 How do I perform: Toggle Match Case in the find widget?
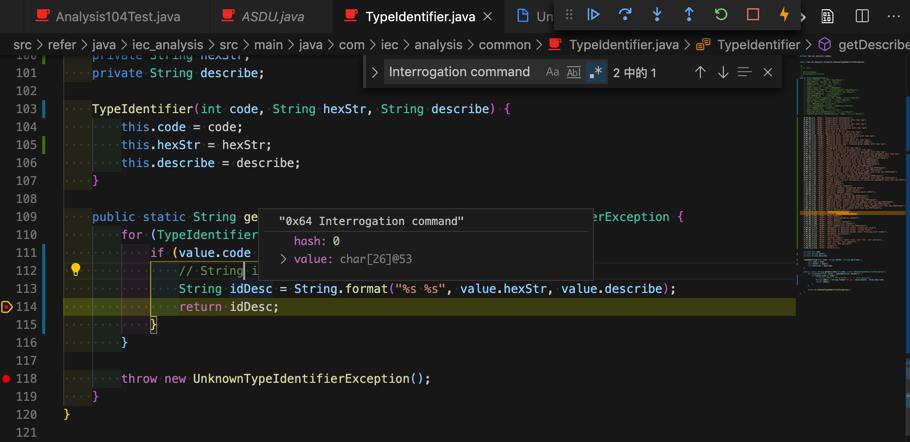tap(552, 73)
